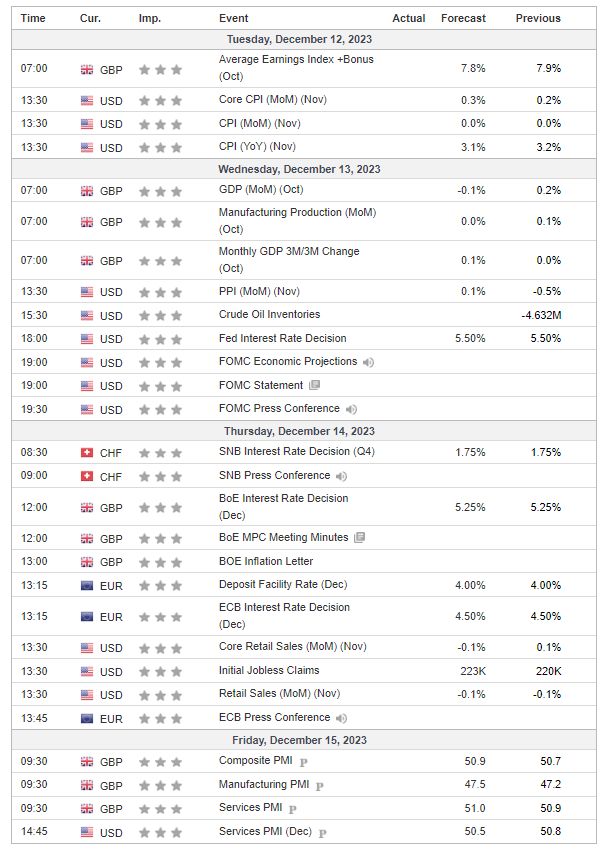
Task: Select the Previous column header
Action: [x=538, y=18]
